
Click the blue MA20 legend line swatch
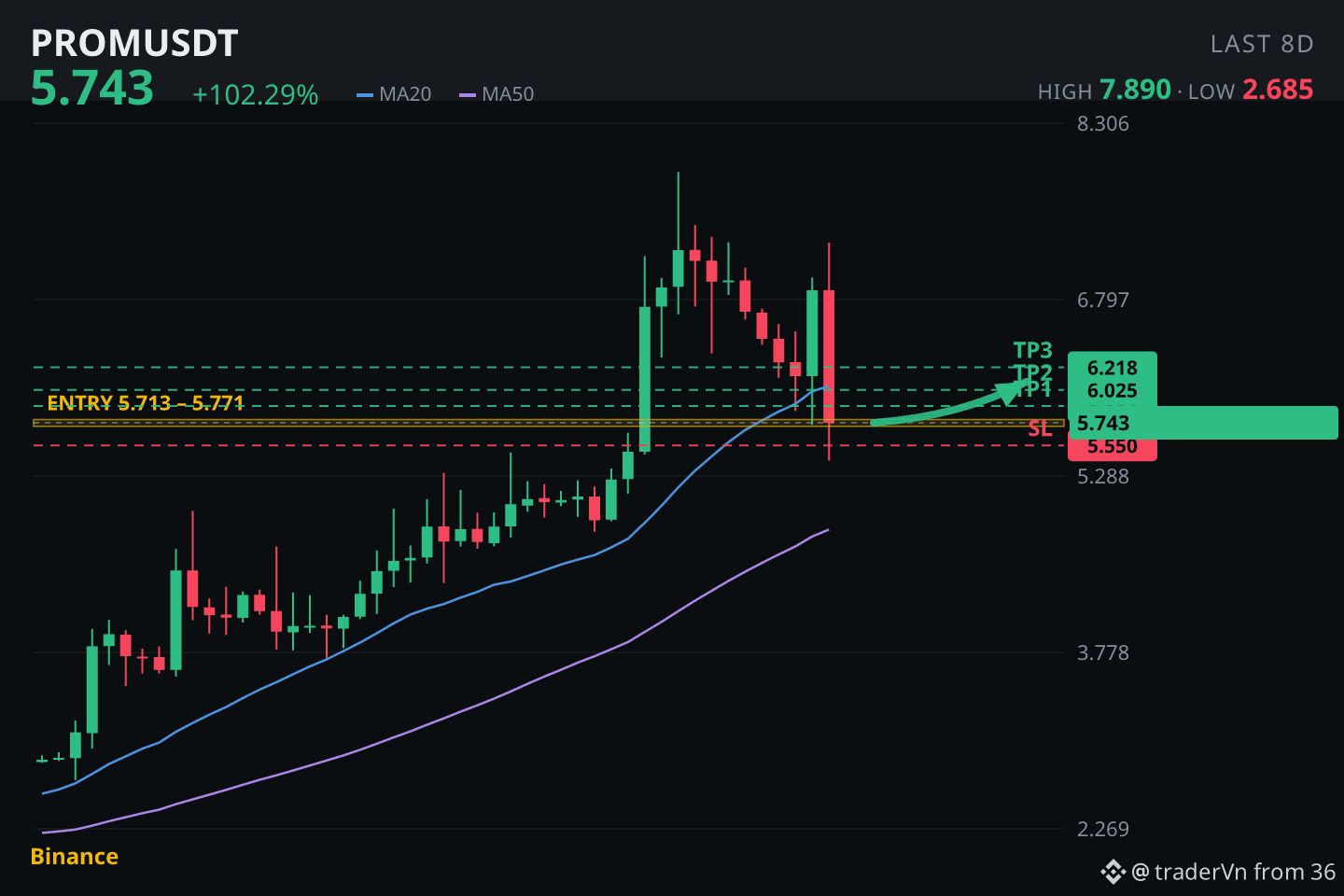coord(365,94)
